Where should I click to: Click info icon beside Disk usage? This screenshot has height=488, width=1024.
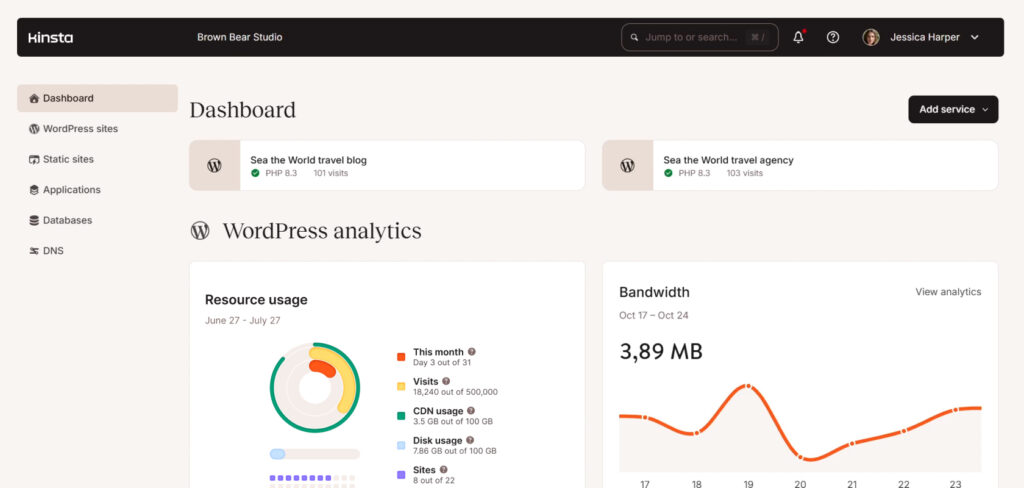click(470, 439)
